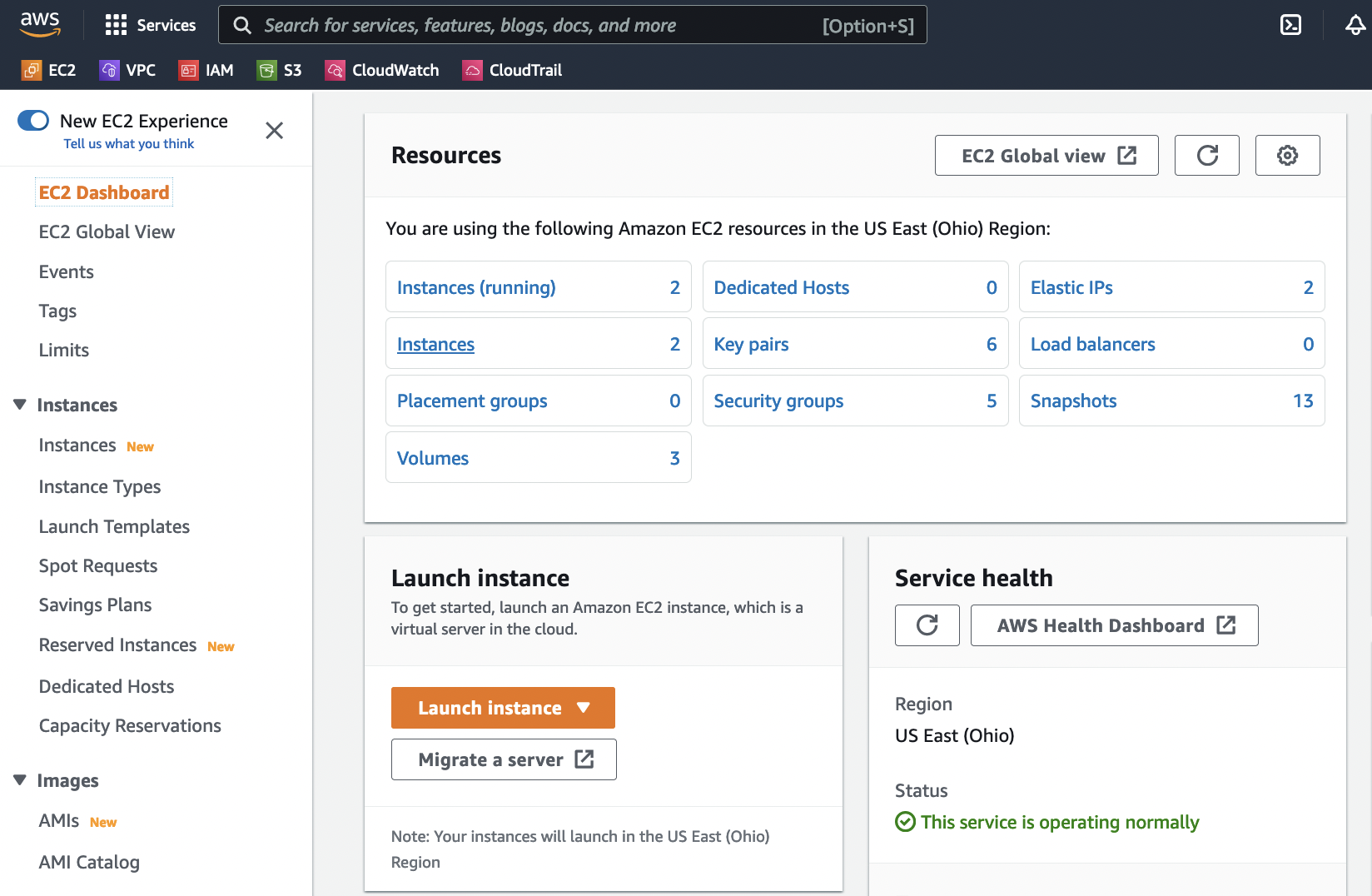Image resolution: width=1372 pixels, height=896 pixels.
Task: Click the Migrate a server button
Action: (504, 759)
